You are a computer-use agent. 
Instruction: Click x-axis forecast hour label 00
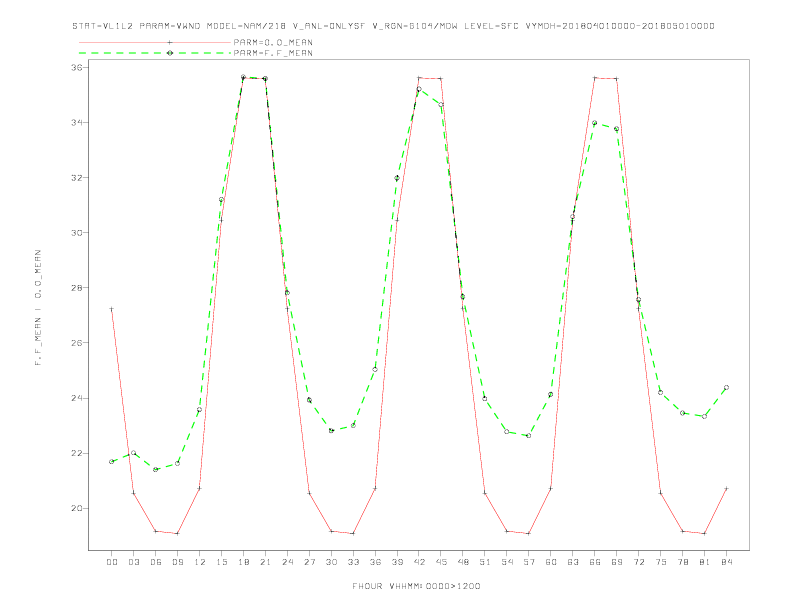[112, 562]
